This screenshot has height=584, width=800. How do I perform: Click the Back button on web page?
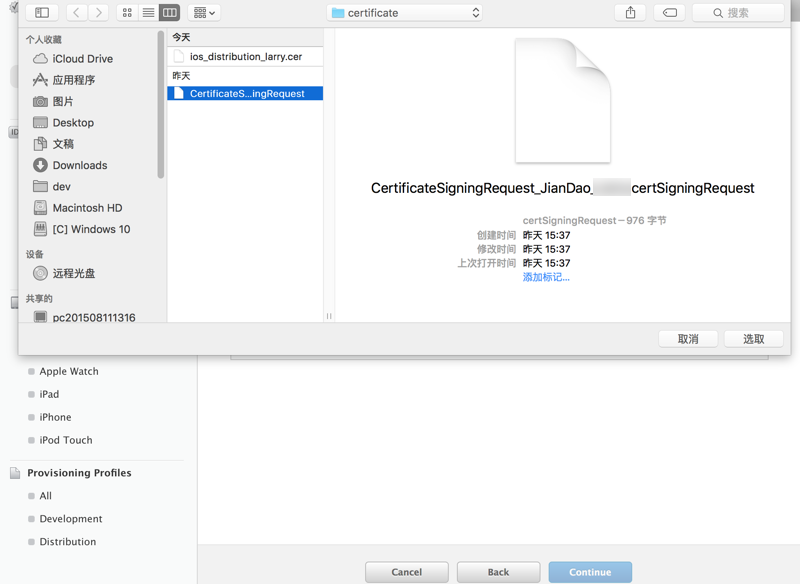pos(498,572)
